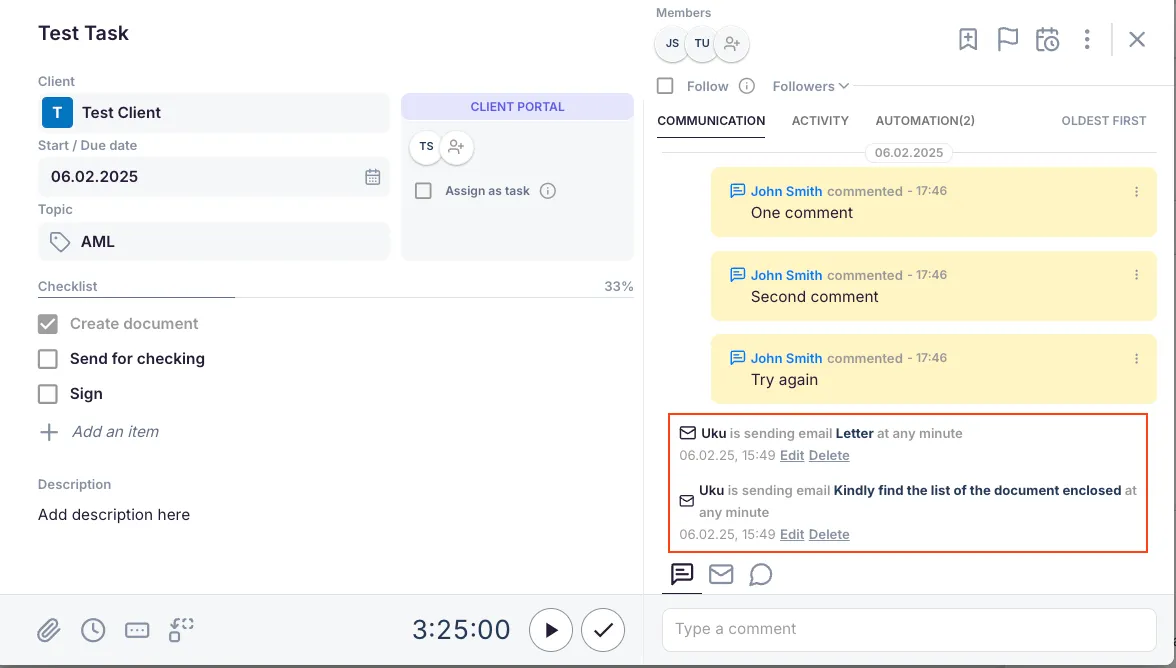Click the bookmark add icon in header

(x=968, y=40)
